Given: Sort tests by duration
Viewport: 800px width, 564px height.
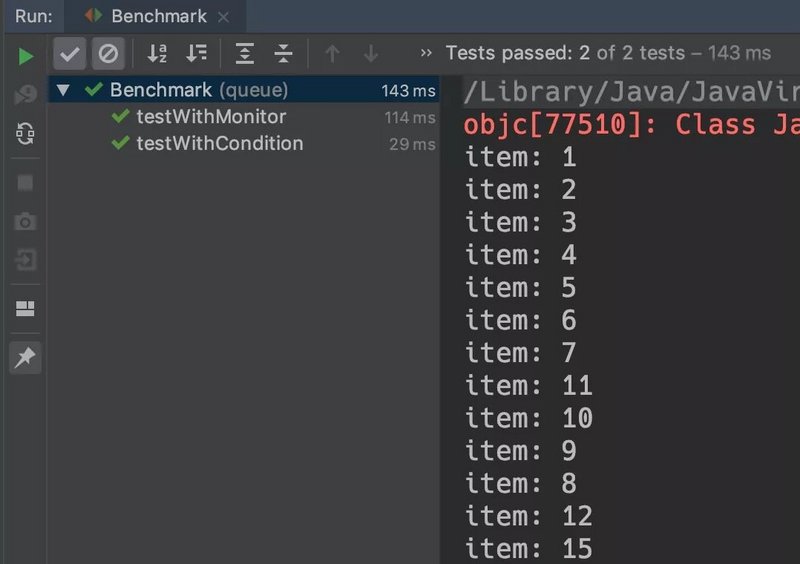Looking at the screenshot, I should pos(197,54).
